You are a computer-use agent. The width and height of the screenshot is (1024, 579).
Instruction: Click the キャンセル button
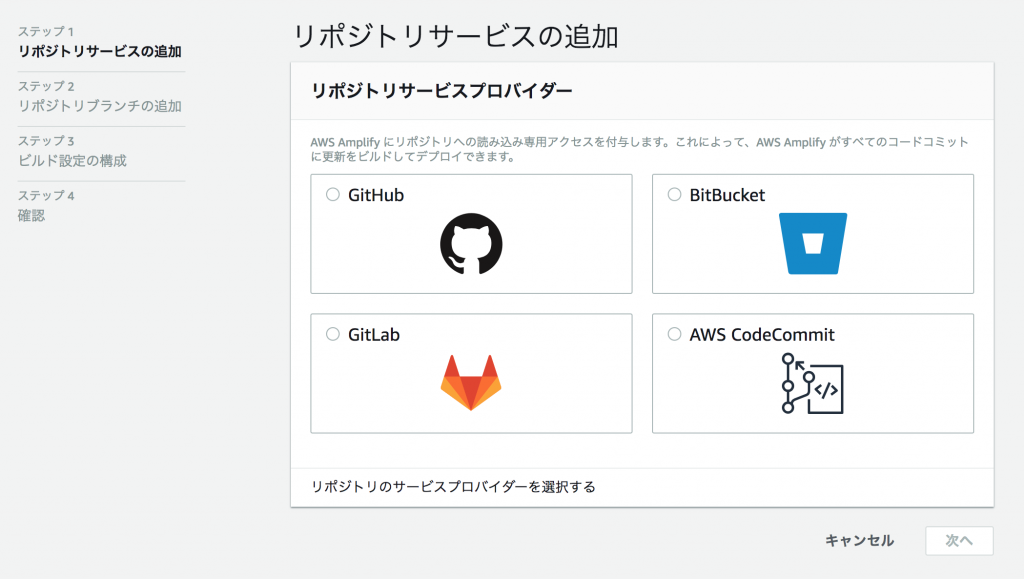859,540
